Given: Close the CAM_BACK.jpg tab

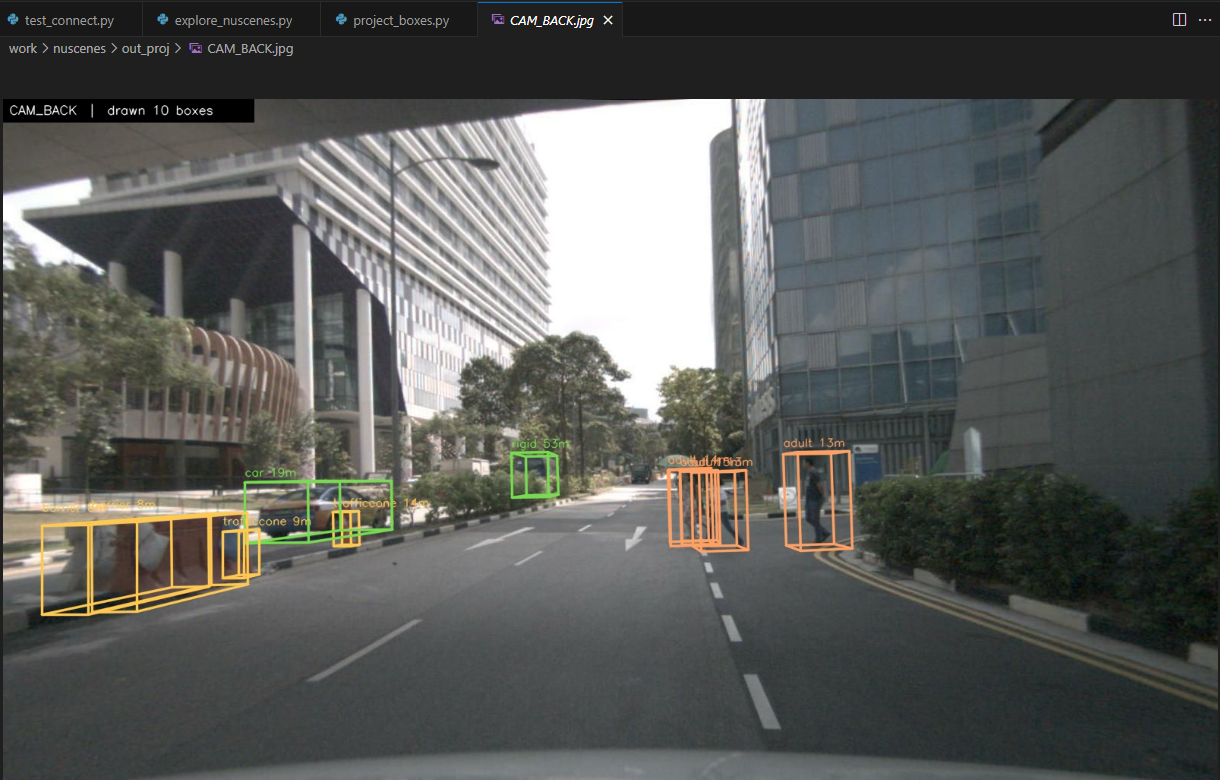Looking at the screenshot, I should point(608,20).
